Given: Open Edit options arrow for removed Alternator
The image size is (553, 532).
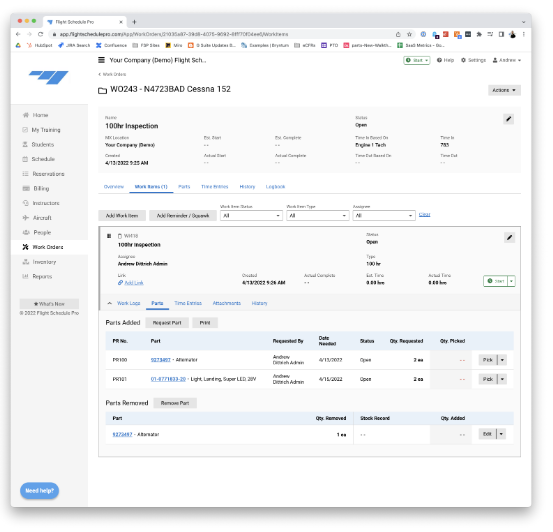Looking at the screenshot, I should [x=501, y=434].
